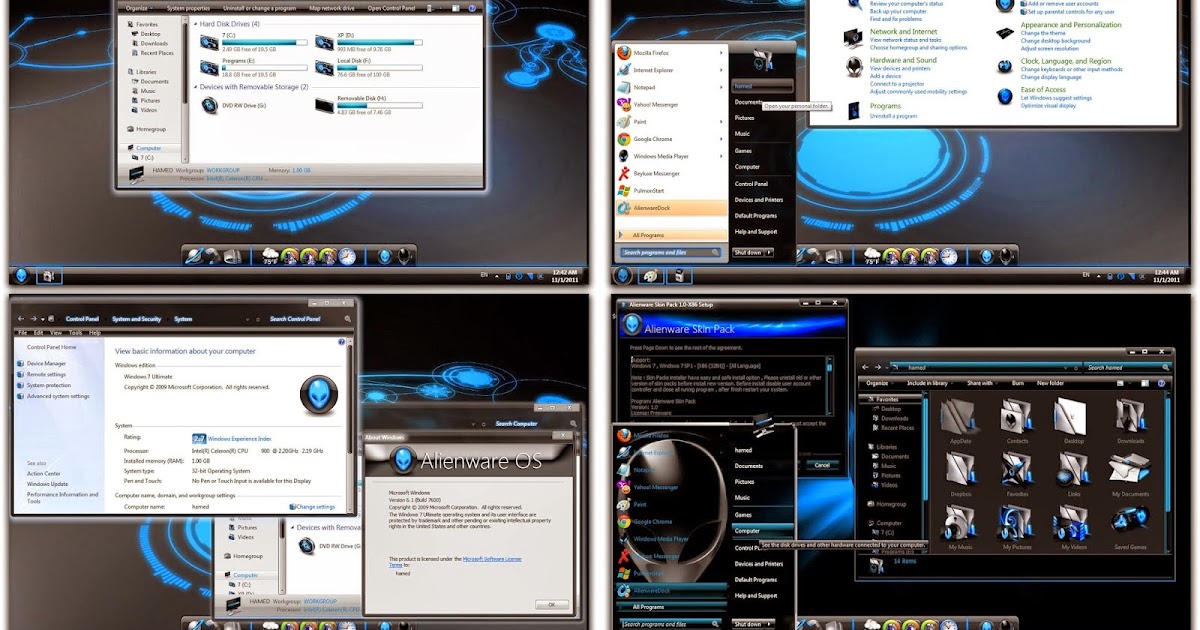Click the Network and Internet monitor icon
Image resolution: width=1200 pixels, height=630 pixels.
[853, 38]
